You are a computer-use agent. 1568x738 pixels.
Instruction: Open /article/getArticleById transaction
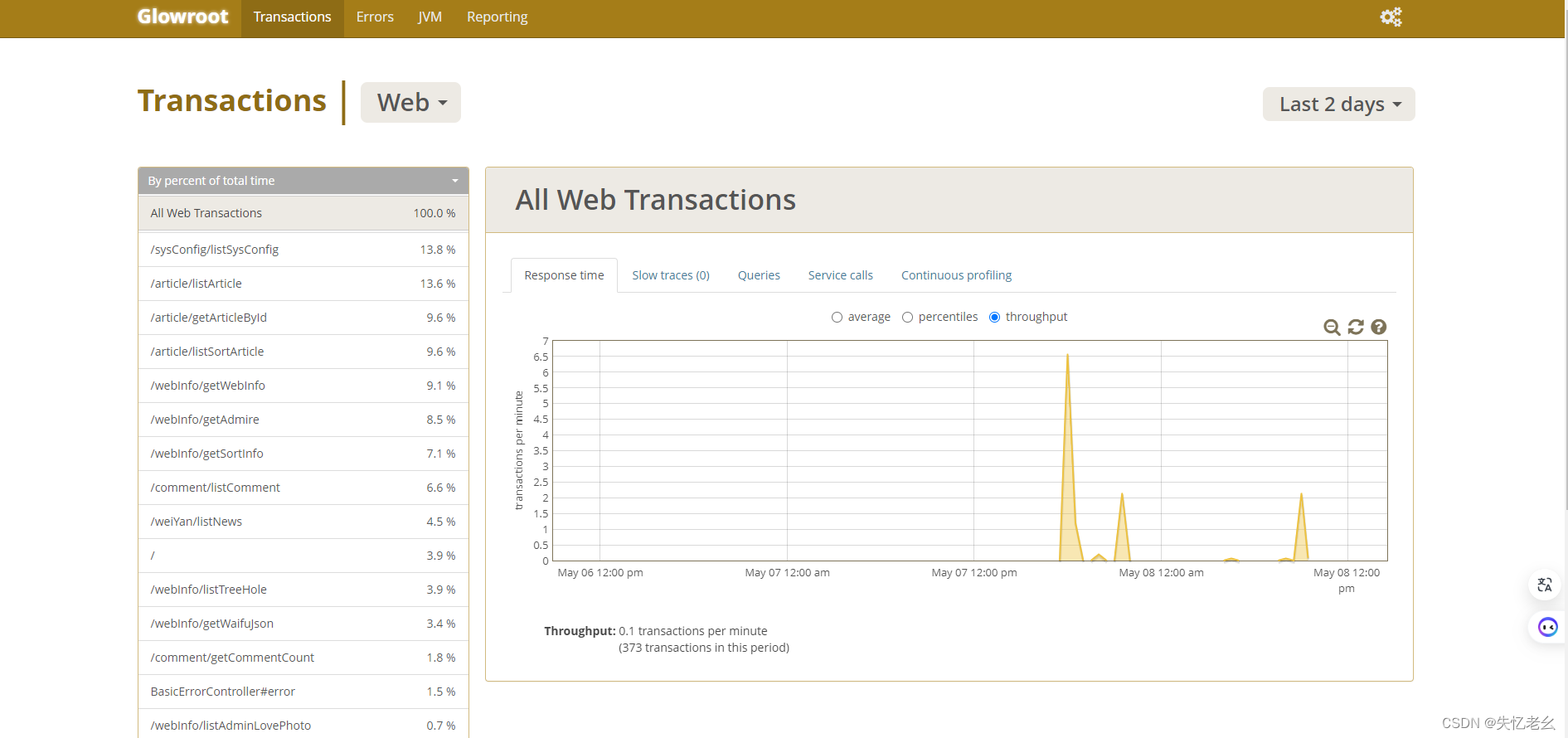(x=303, y=318)
